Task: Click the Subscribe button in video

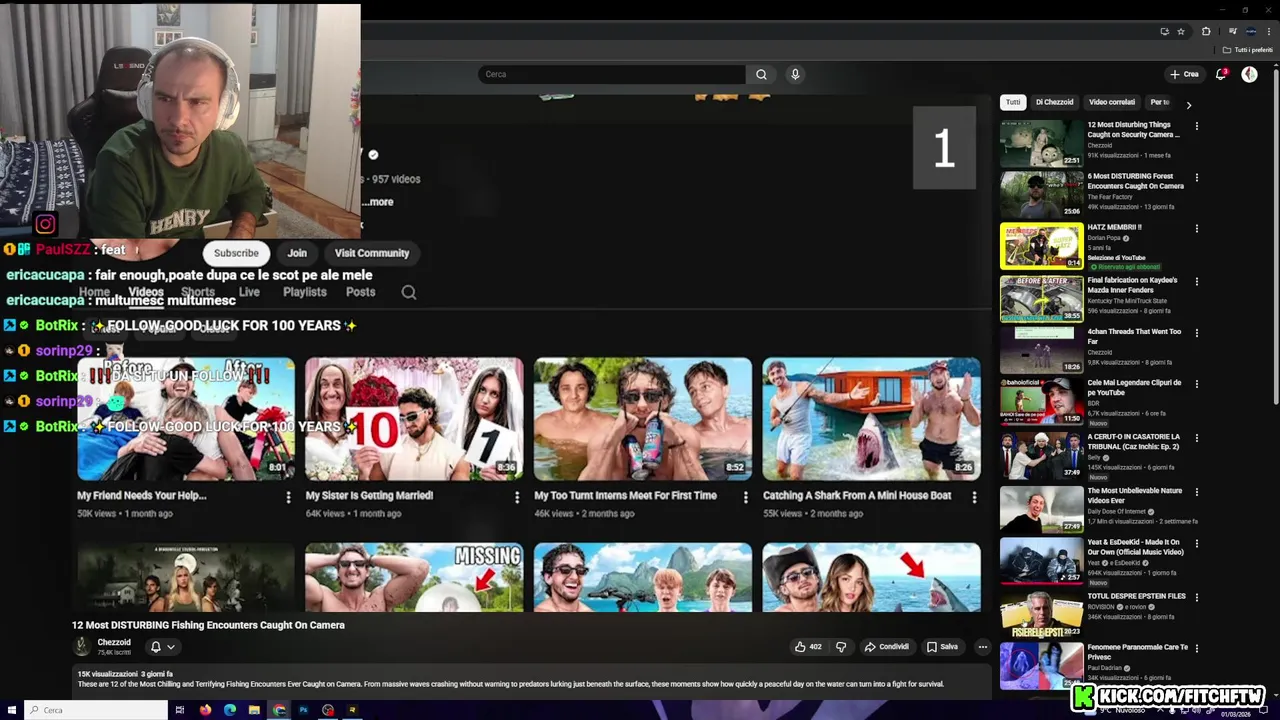Action: pyautogui.click(x=236, y=253)
